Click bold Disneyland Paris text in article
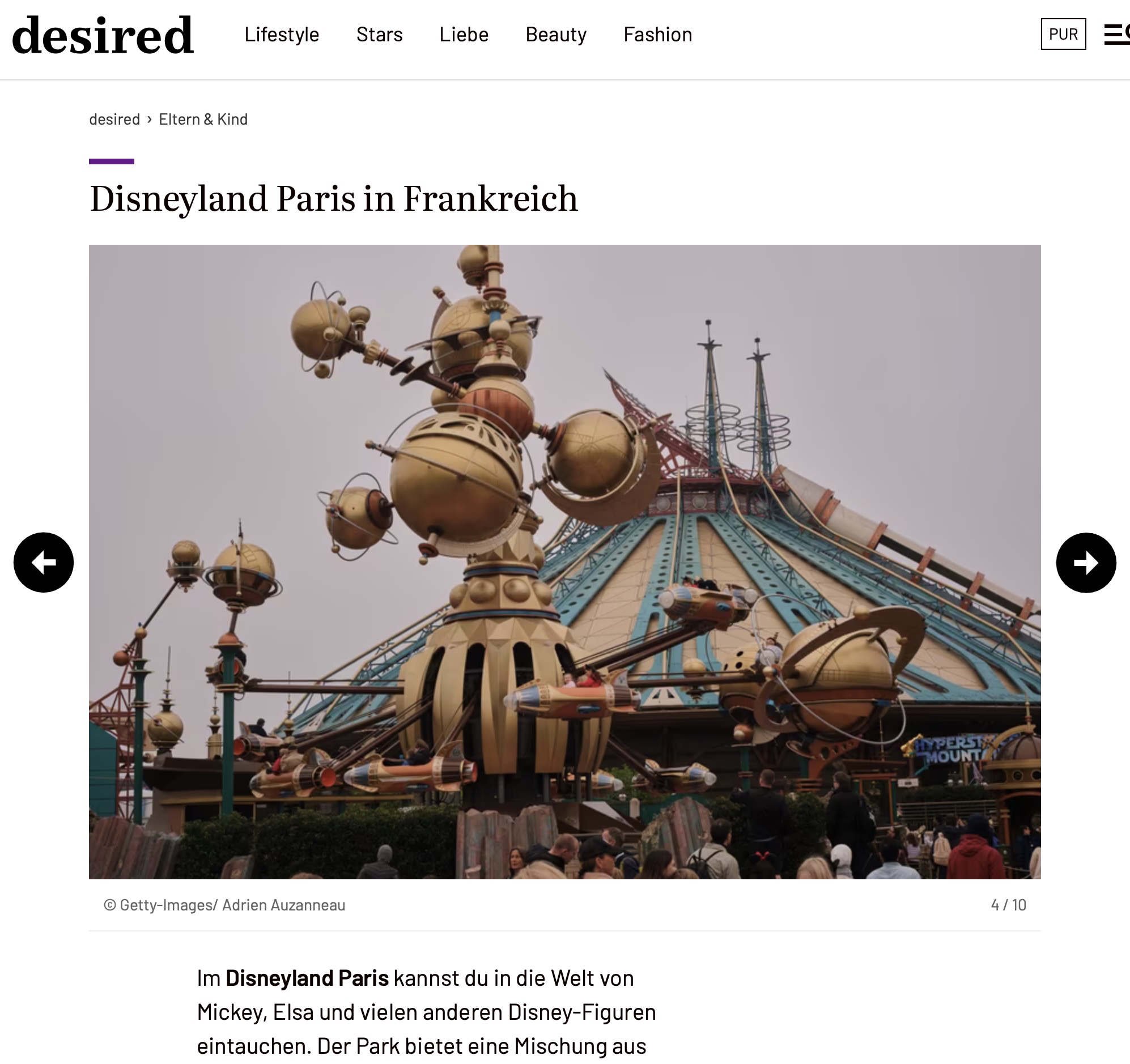This screenshot has height=1064, width=1130. point(308,978)
